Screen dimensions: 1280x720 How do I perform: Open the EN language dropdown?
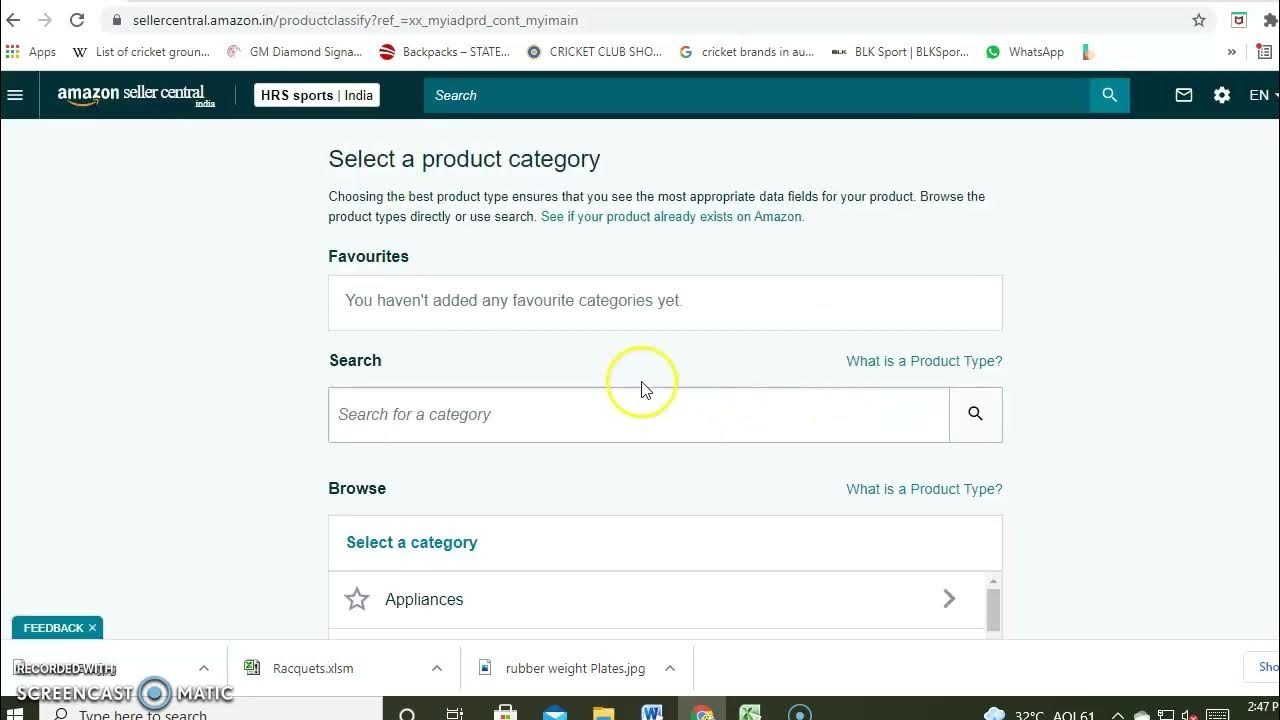pos(1261,95)
